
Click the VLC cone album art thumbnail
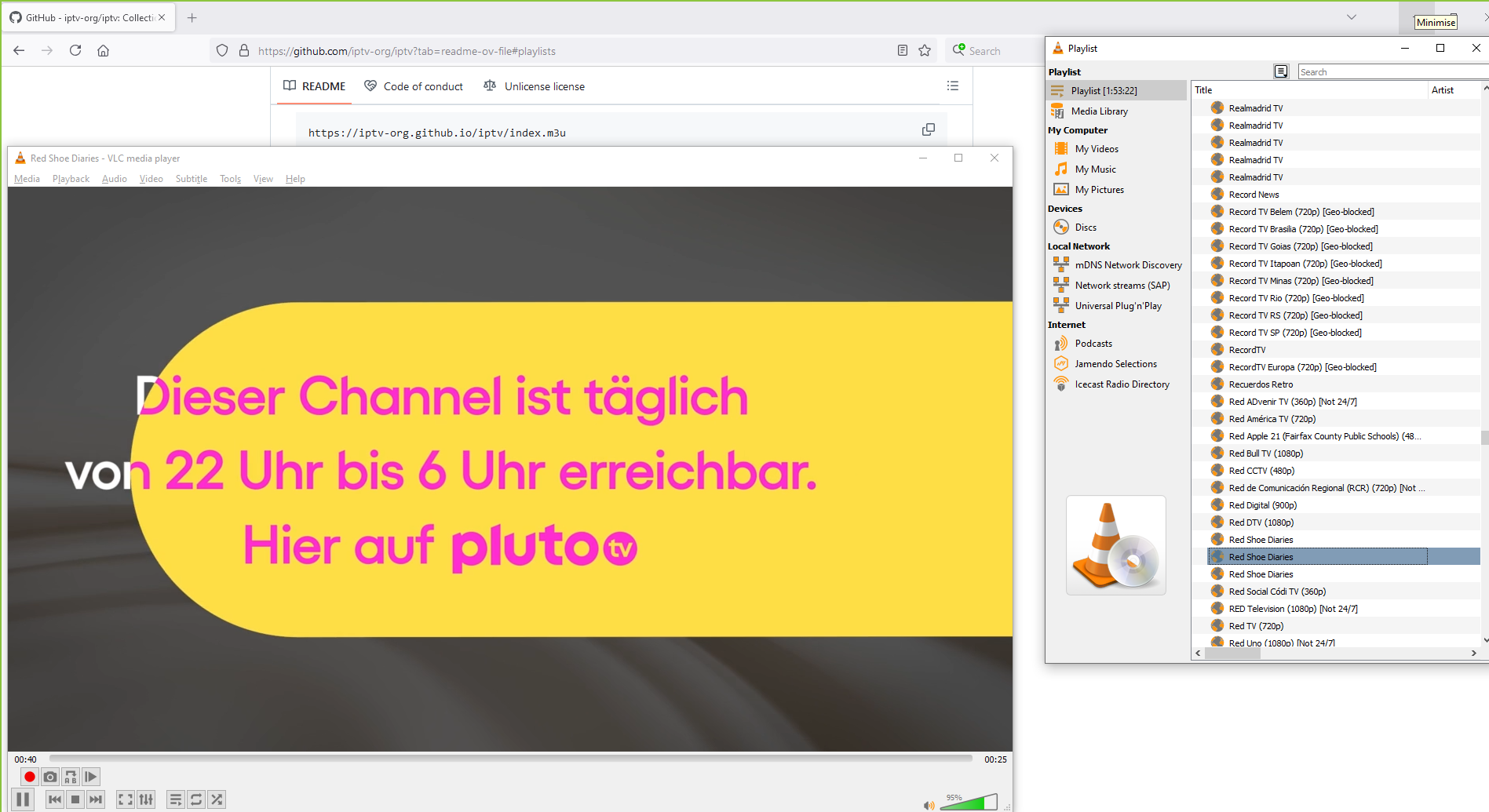pyautogui.click(x=1115, y=545)
